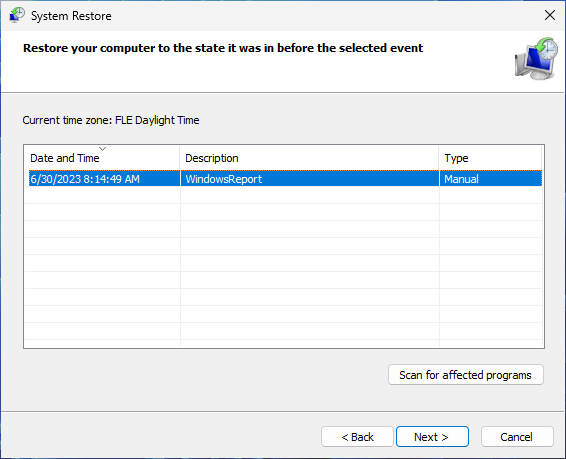Click the bold restore heading text
This screenshot has width=566, height=459.
[x=223, y=48]
